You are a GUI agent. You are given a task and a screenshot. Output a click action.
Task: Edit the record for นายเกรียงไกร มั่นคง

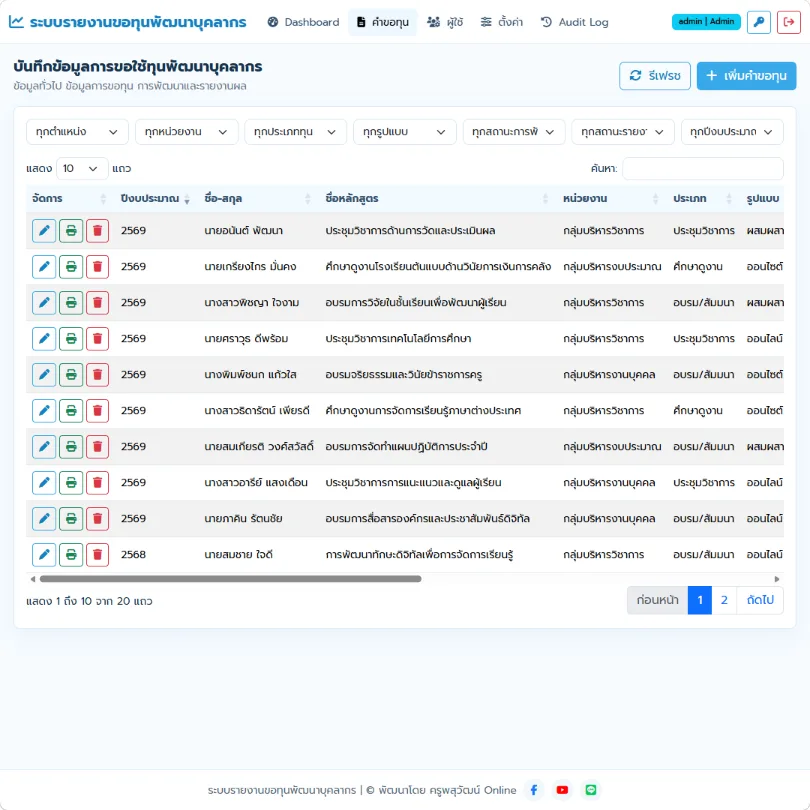click(44, 267)
